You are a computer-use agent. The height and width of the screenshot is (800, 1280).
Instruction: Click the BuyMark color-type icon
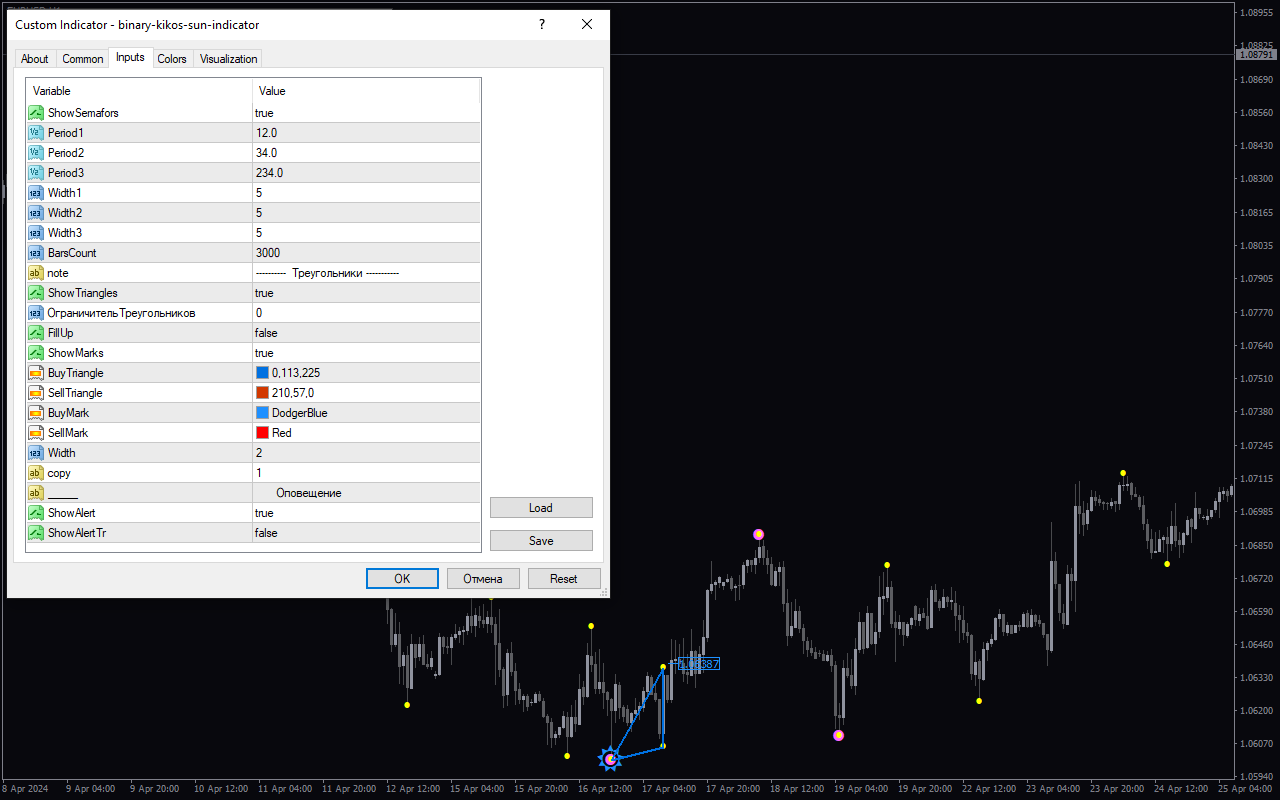coord(35,413)
